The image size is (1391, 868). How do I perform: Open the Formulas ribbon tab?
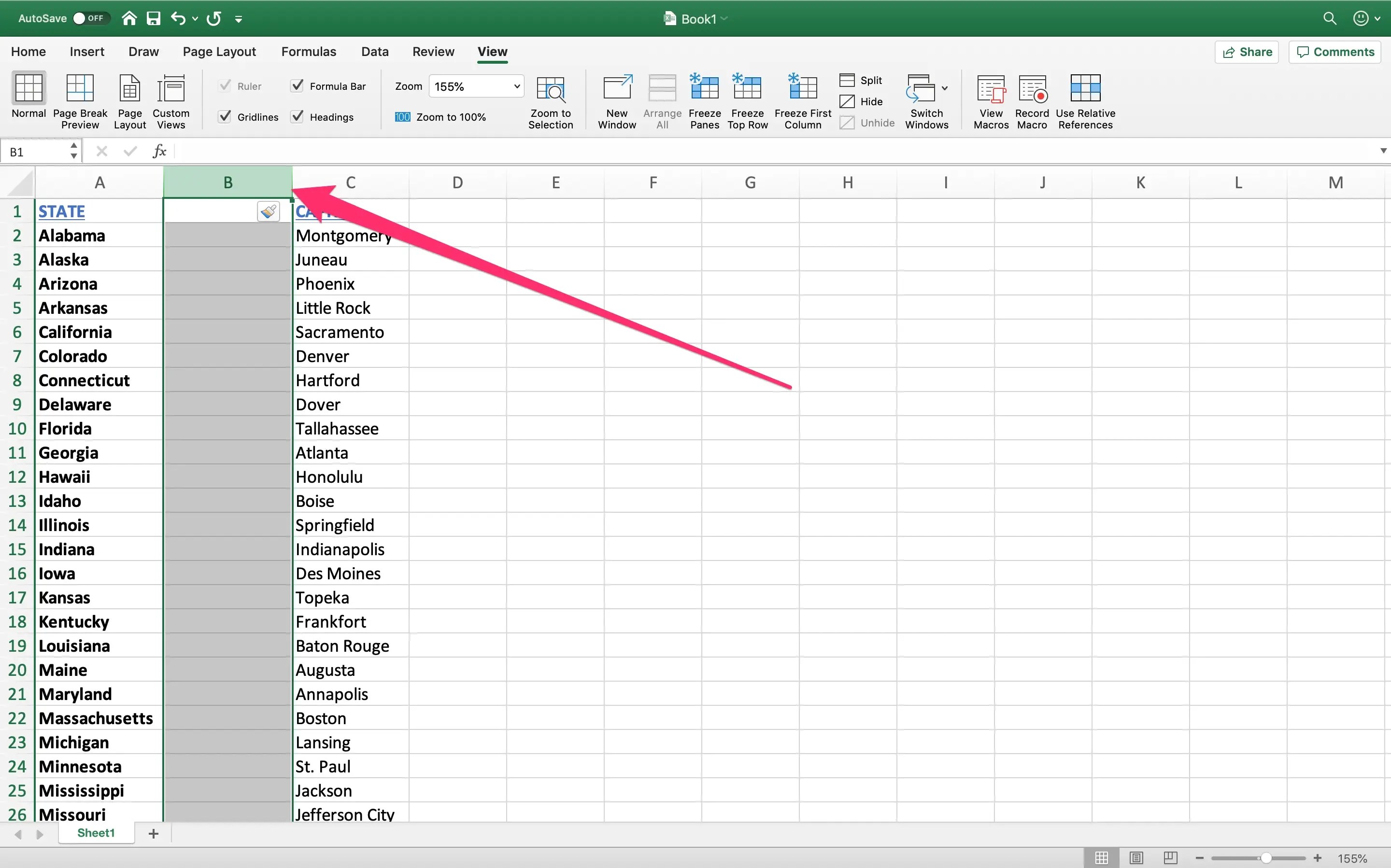point(309,52)
